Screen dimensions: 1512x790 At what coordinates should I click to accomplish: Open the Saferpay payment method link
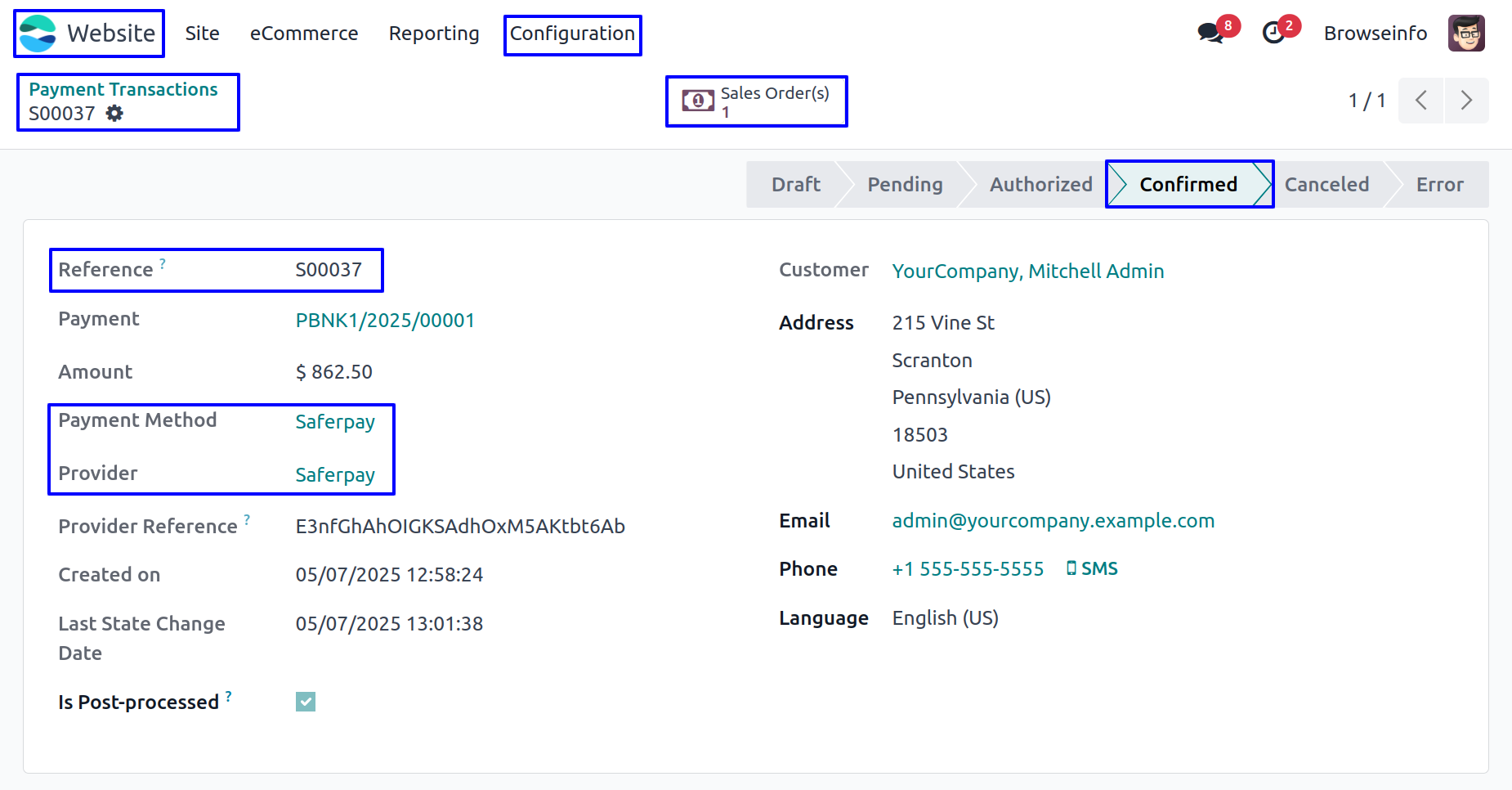click(x=335, y=422)
